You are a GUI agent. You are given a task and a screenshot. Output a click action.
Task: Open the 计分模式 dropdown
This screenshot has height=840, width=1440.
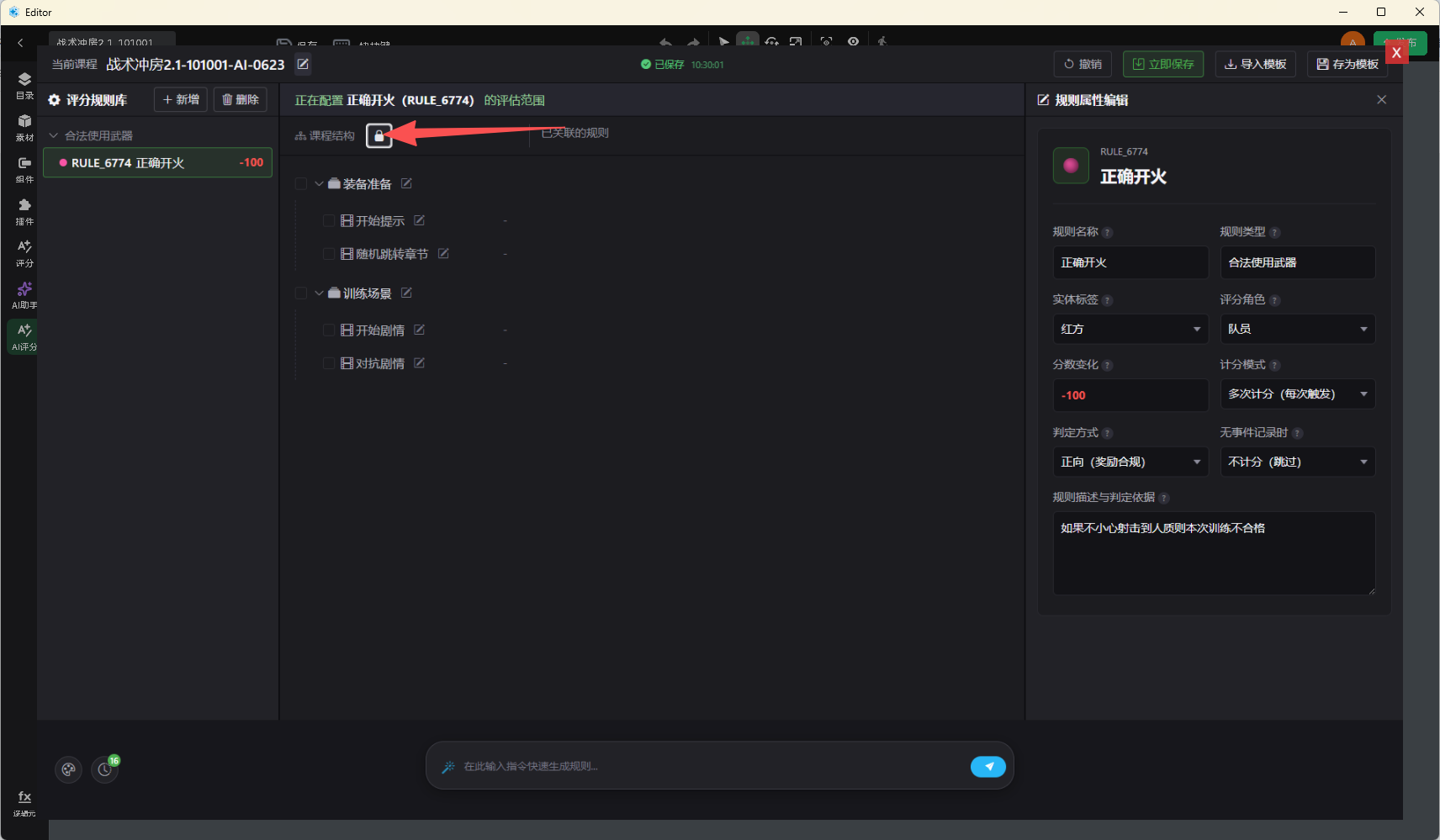click(x=1297, y=394)
